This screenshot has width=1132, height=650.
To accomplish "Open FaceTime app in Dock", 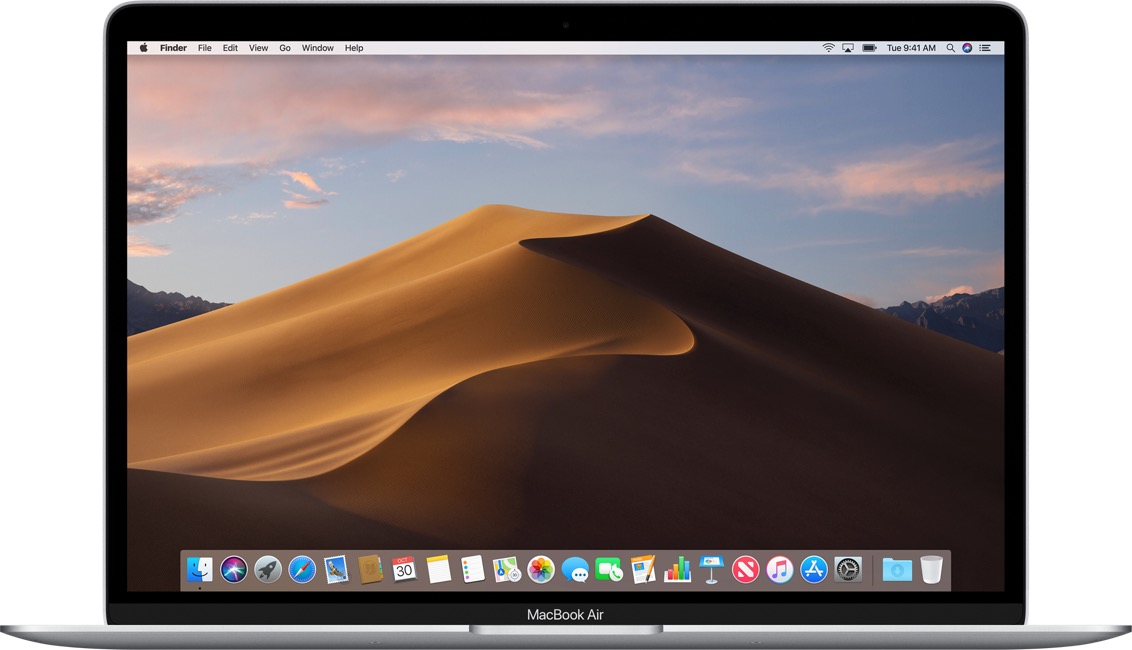I will (x=609, y=570).
